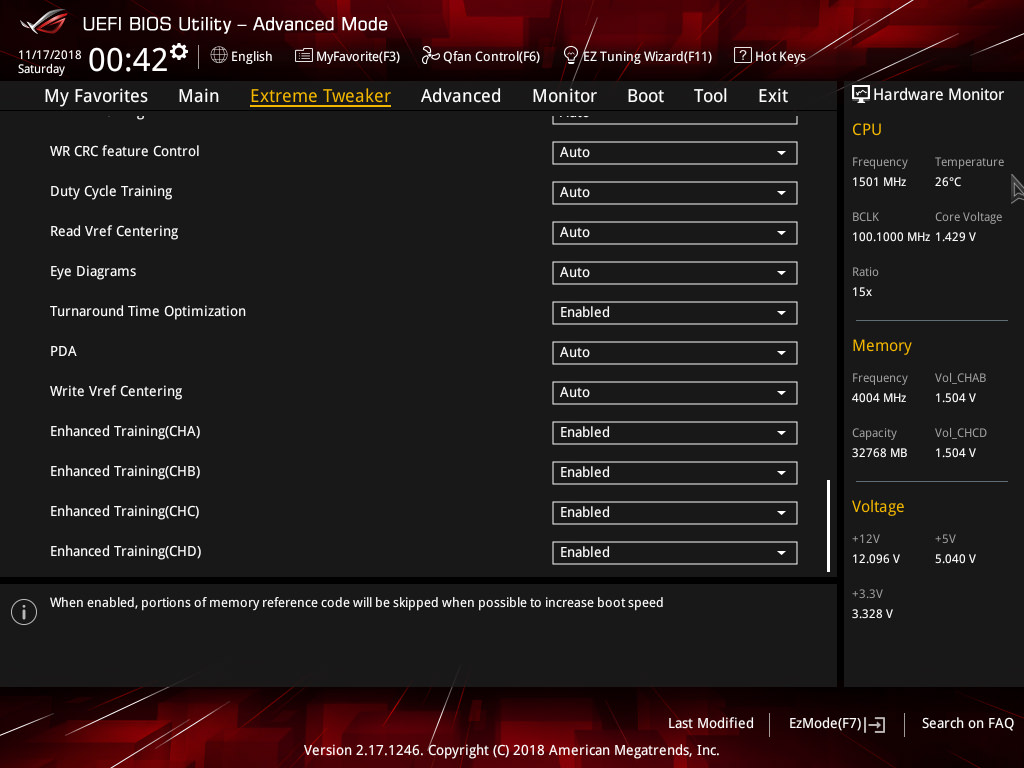Click Search on FAQ link
This screenshot has width=1024, height=768.
968,724
